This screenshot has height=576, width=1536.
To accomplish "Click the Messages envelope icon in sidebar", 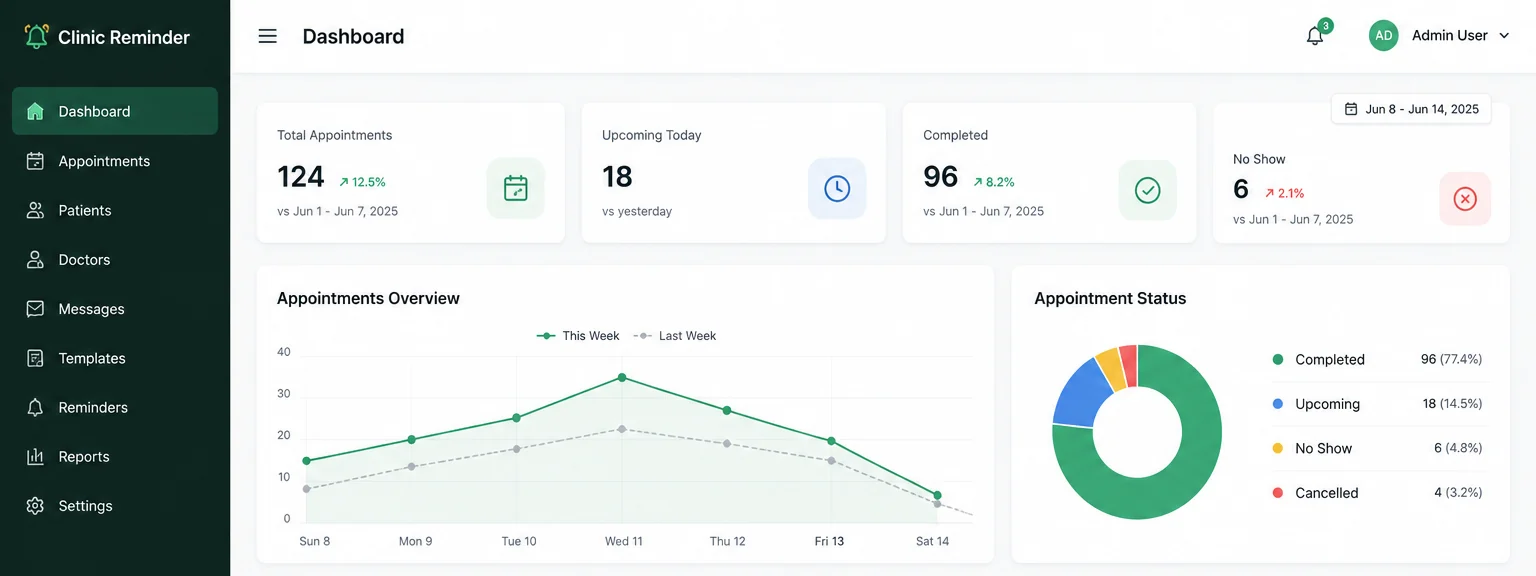I will [35, 309].
